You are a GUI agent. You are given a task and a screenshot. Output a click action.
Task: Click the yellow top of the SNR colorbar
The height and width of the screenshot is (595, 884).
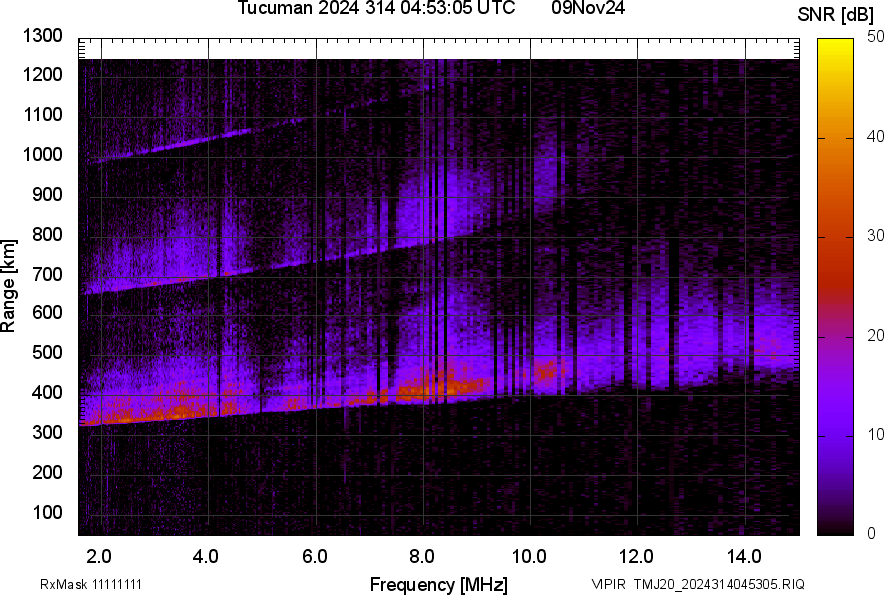point(836,44)
